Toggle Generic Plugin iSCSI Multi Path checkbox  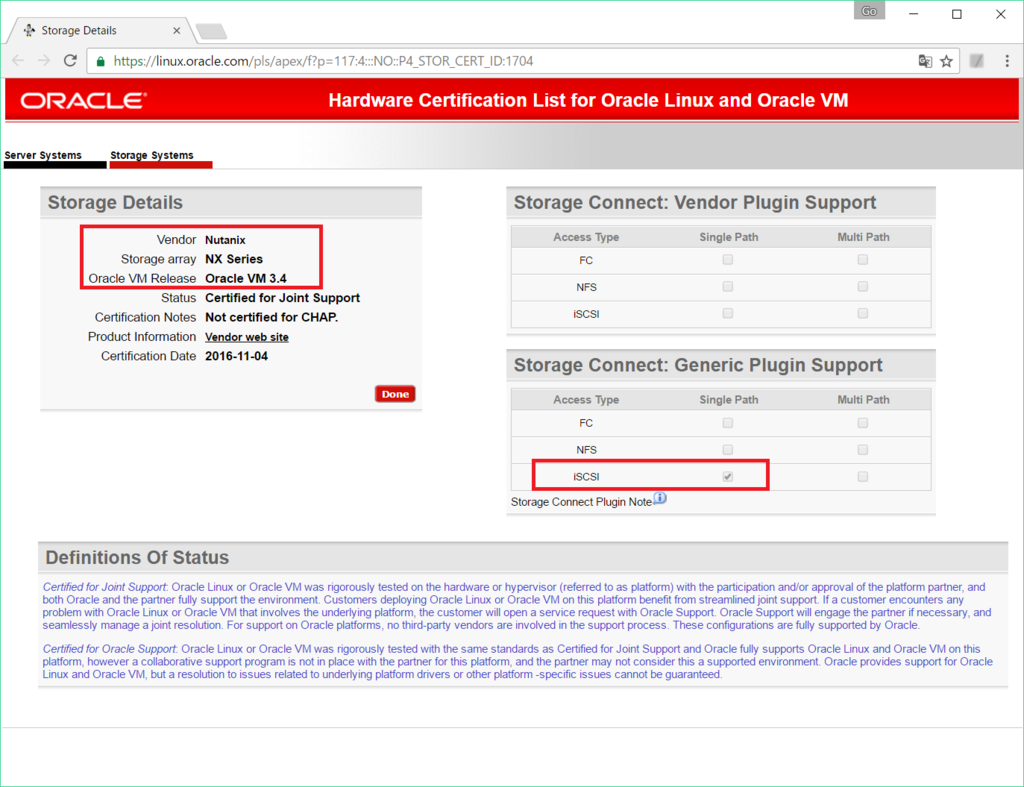click(x=863, y=477)
